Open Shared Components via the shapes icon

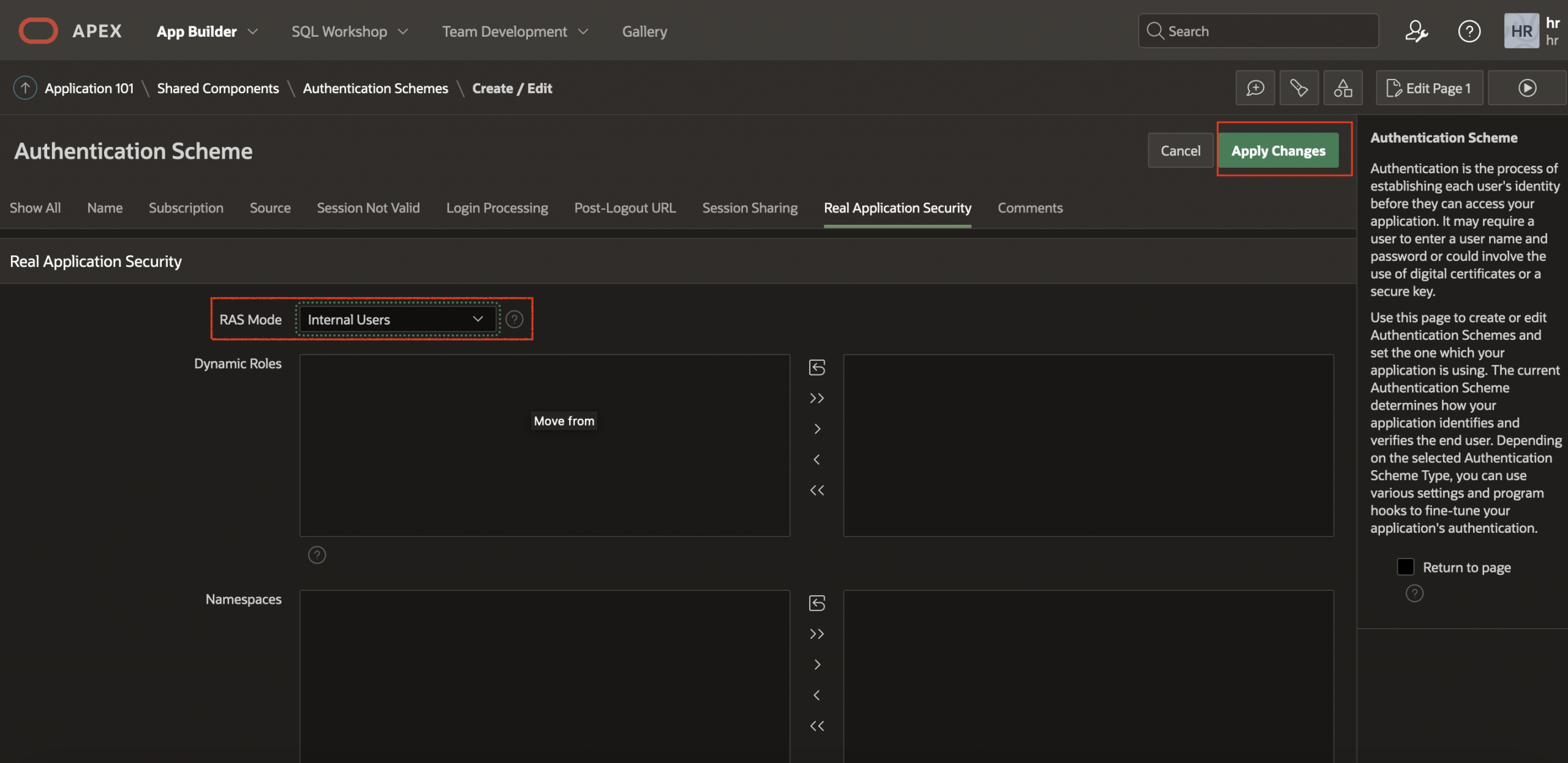pyautogui.click(x=1343, y=88)
